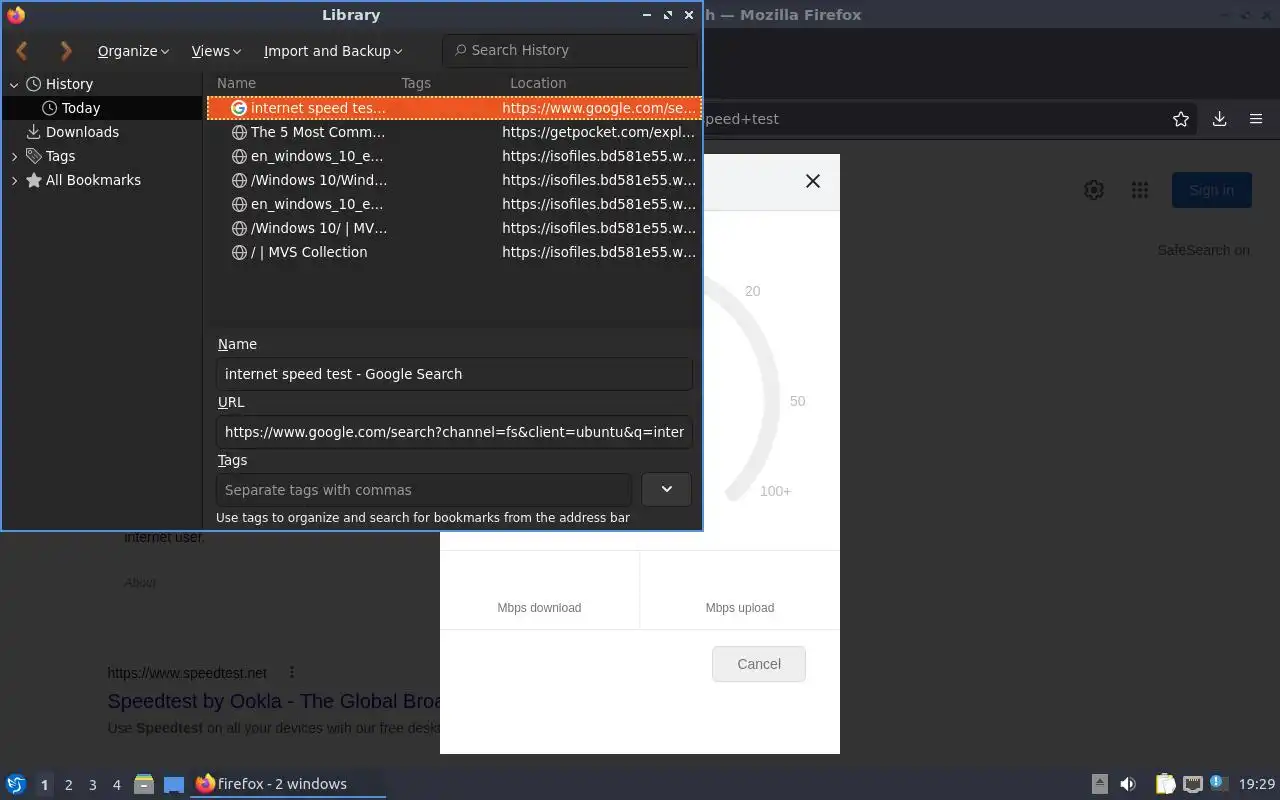Go forward with the Library forward arrow
Viewport: 1280px width, 800px height.
click(66, 50)
